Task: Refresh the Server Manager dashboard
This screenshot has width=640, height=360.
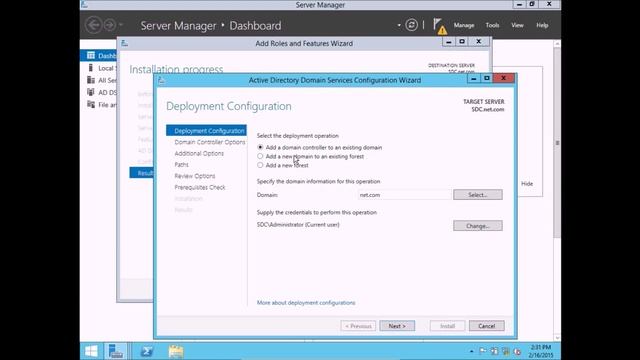Action: pyautogui.click(x=411, y=25)
